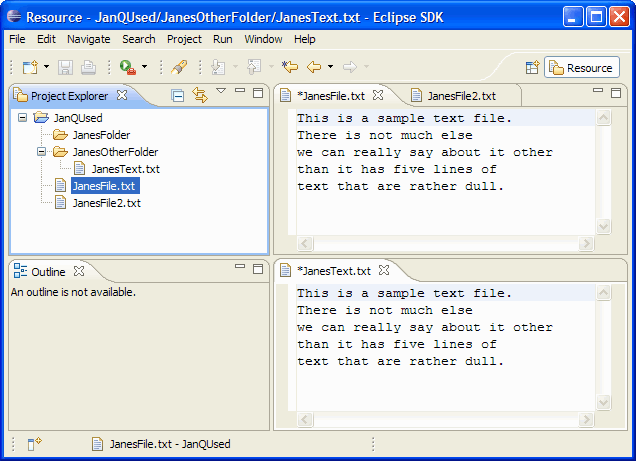This screenshot has width=636, height=461.
Task: Click left scroll arrow in JanesFile.txt editor
Action: (305, 244)
